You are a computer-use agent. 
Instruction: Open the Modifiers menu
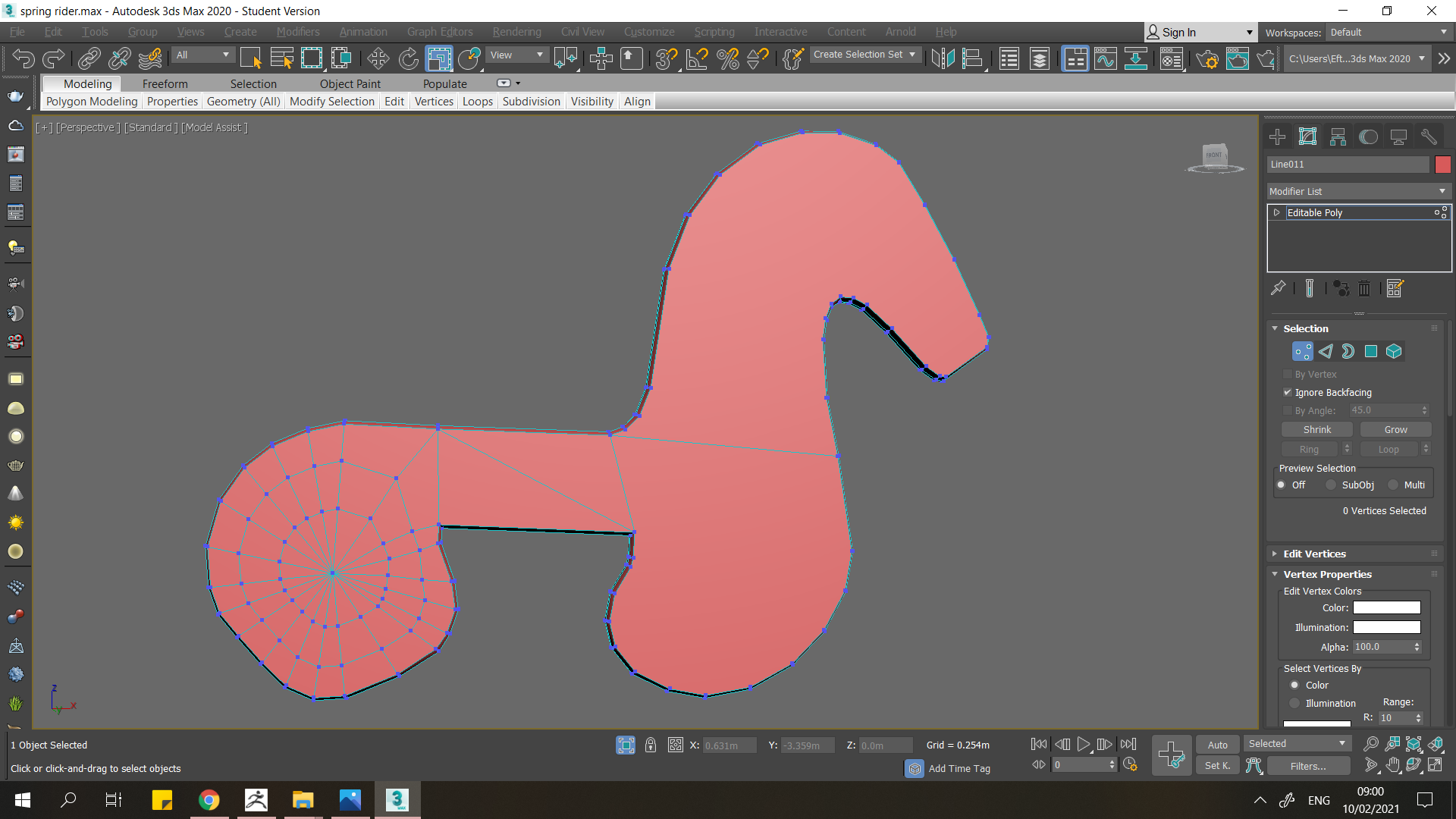pyautogui.click(x=298, y=32)
